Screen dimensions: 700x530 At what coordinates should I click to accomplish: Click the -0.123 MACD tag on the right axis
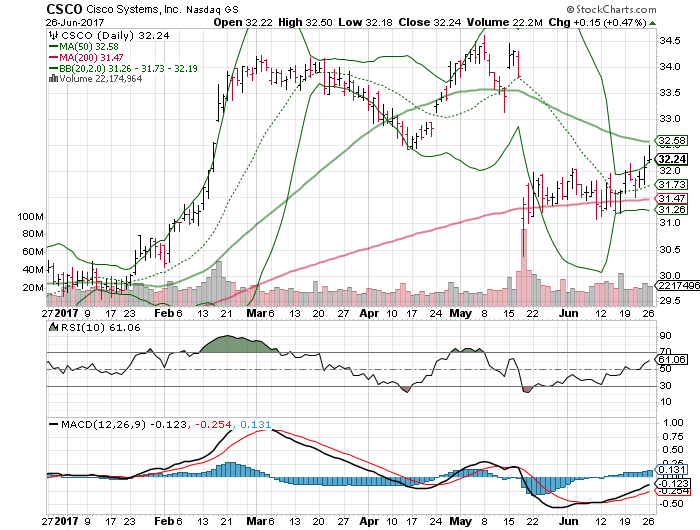673,484
